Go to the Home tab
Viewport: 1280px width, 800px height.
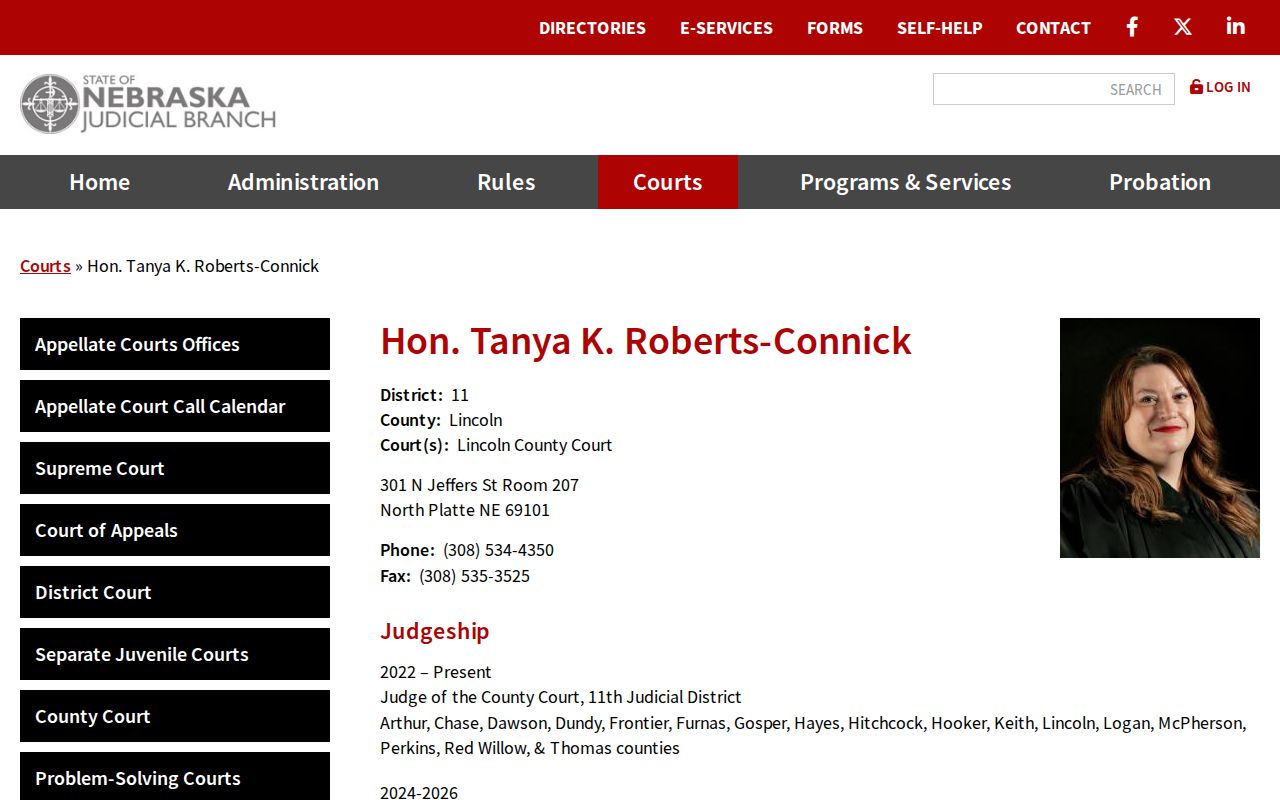point(99,182)
